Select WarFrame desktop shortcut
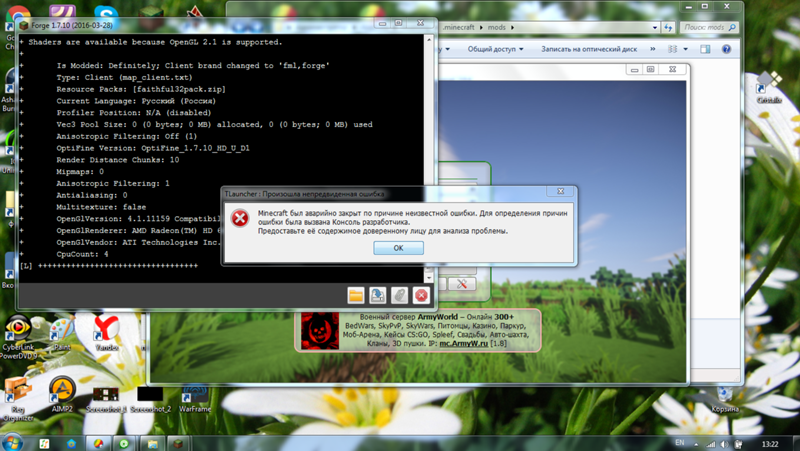Screen dimensions: 800x451 pyautogui.click(x=194, y=399)
